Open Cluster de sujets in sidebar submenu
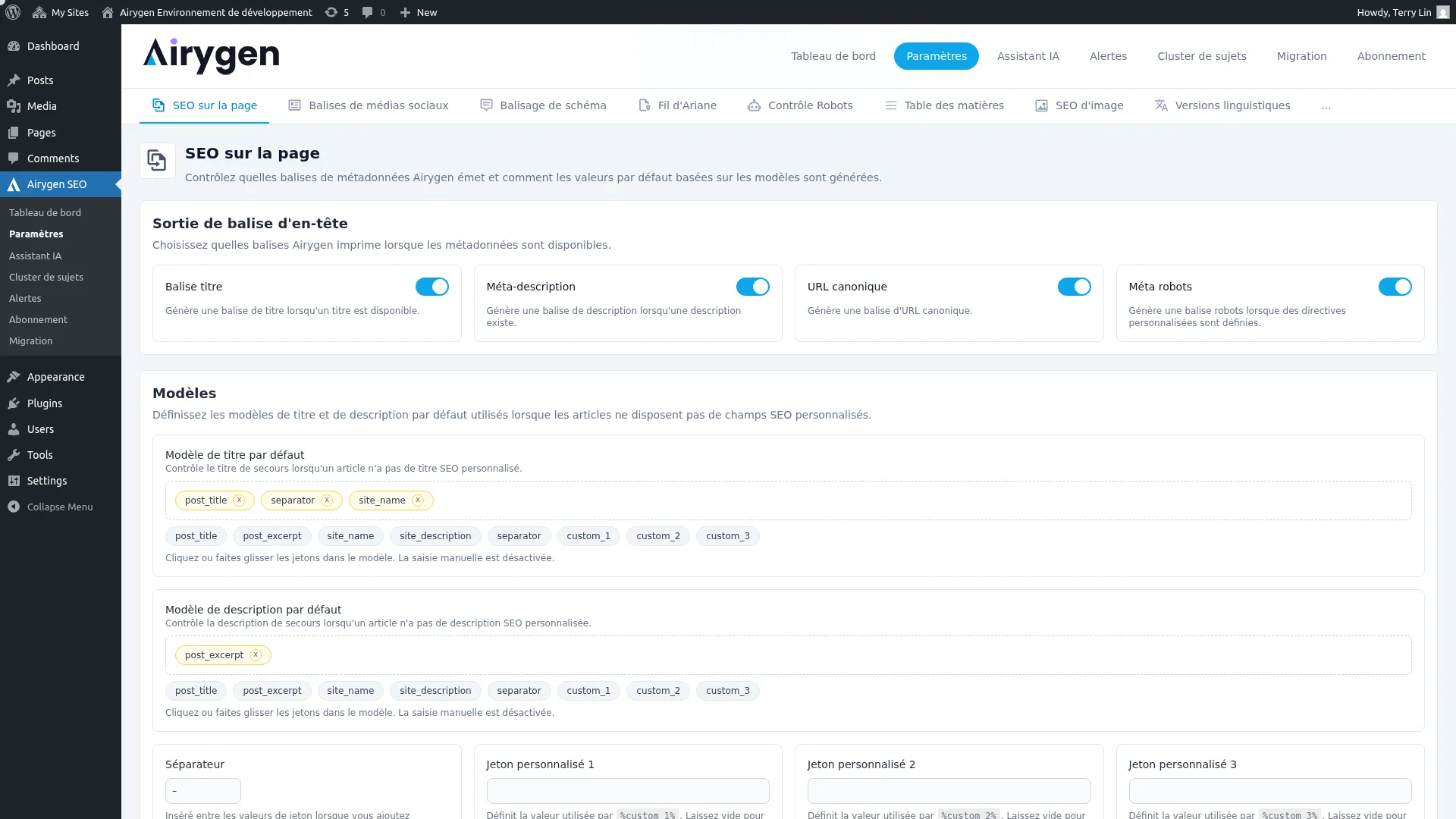 (x=46, y=278)
